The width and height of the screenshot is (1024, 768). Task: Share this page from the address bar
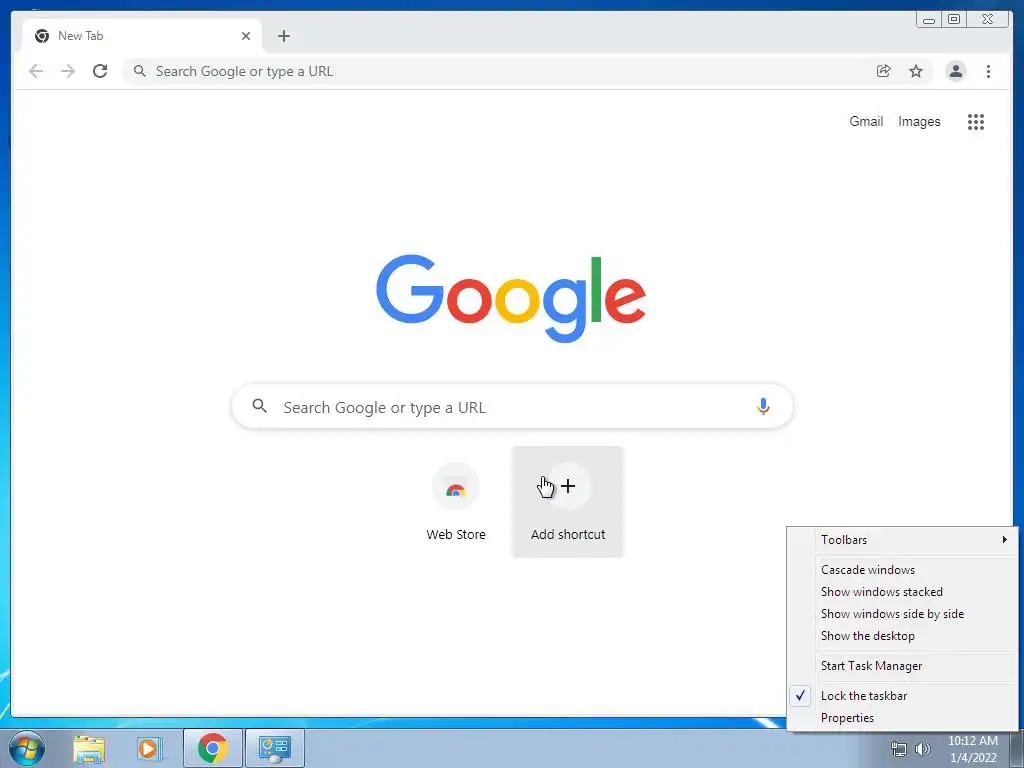(884, 71)
